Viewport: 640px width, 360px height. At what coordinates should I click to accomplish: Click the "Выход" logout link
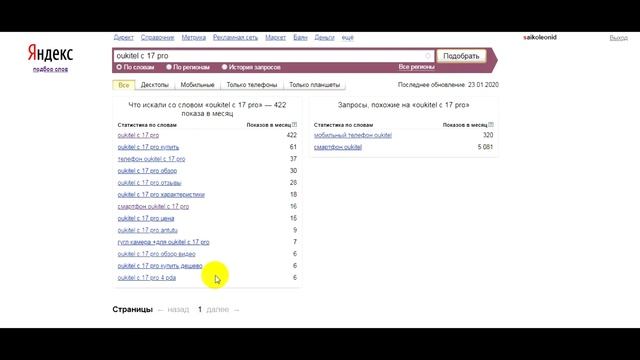619,38
